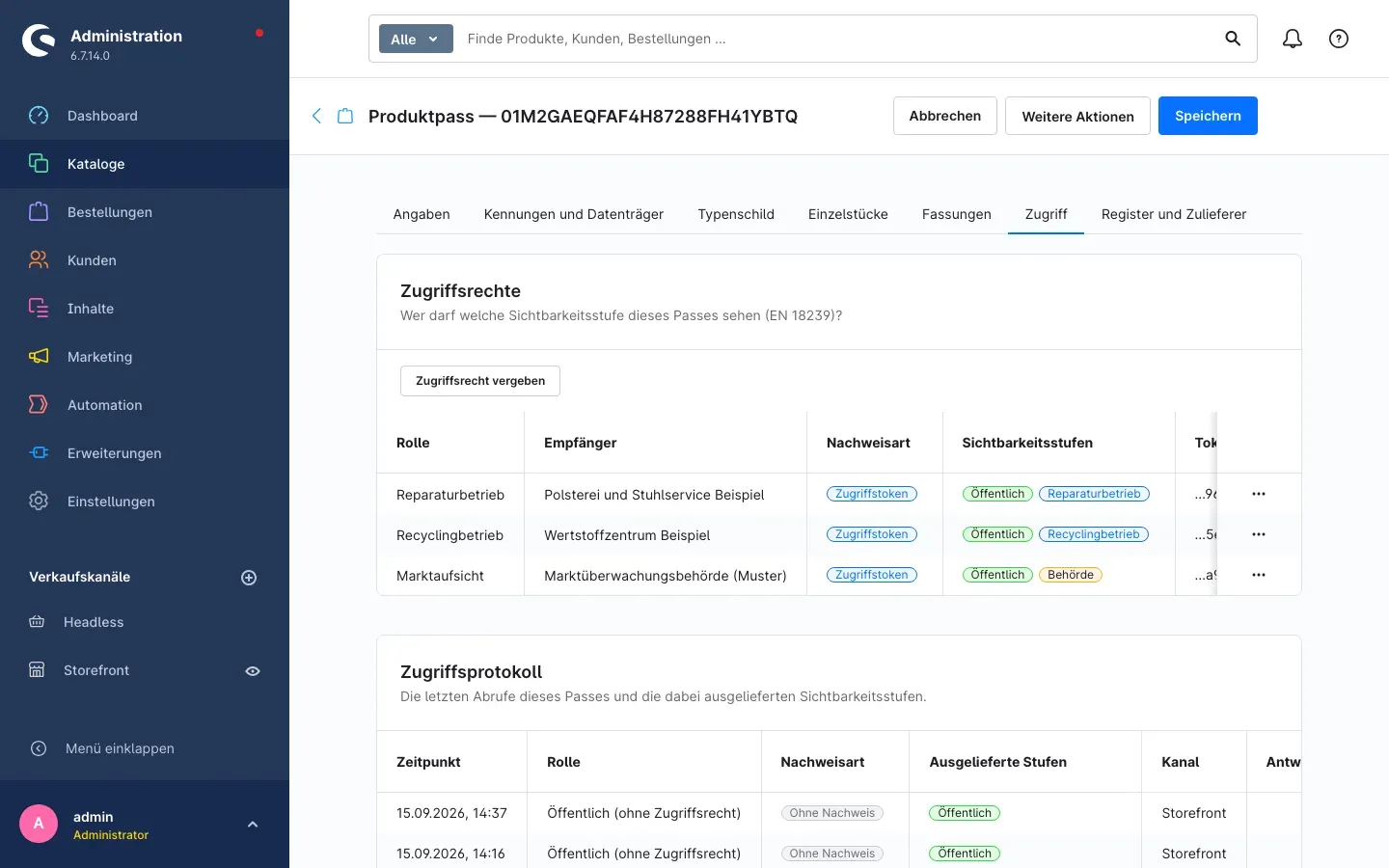Click the Kataloge sidebar icon
The height and width of the screenshot is (868, 1389).
pos(39,164)
